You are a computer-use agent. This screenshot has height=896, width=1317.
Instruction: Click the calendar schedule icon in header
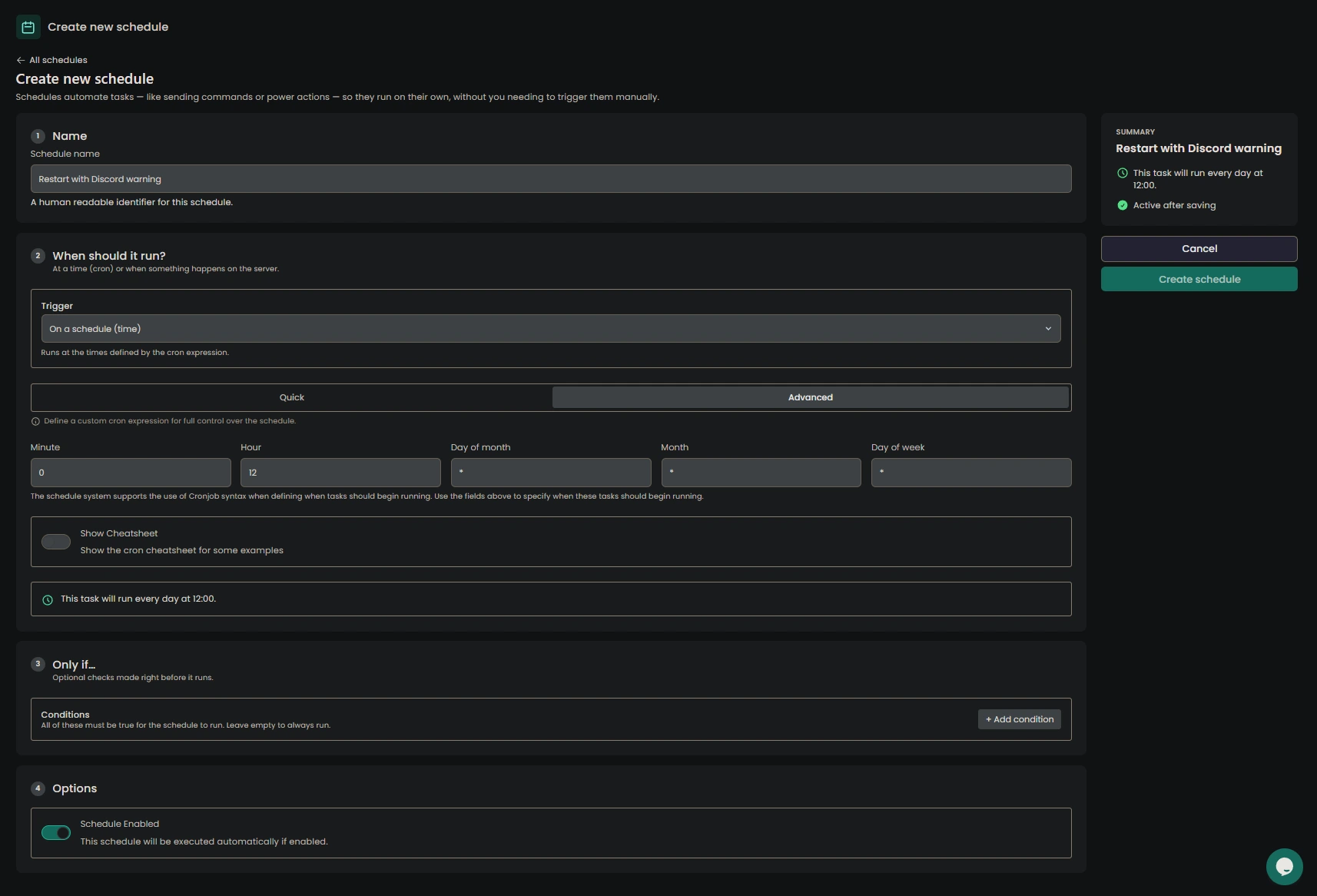click(x=28, y=27)
